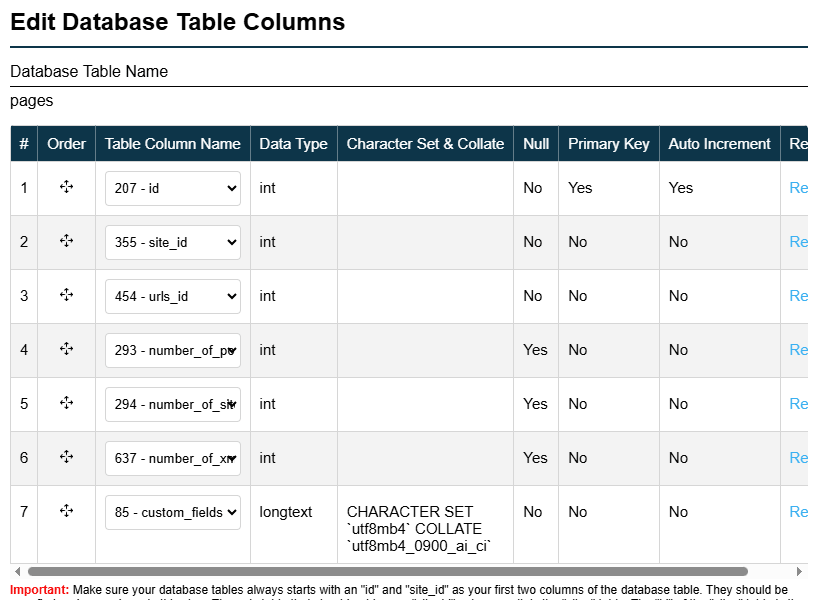Screen dimensions: 818x600
Task: Click the 'Data Type' column header
Action: [x=294, y=143]
